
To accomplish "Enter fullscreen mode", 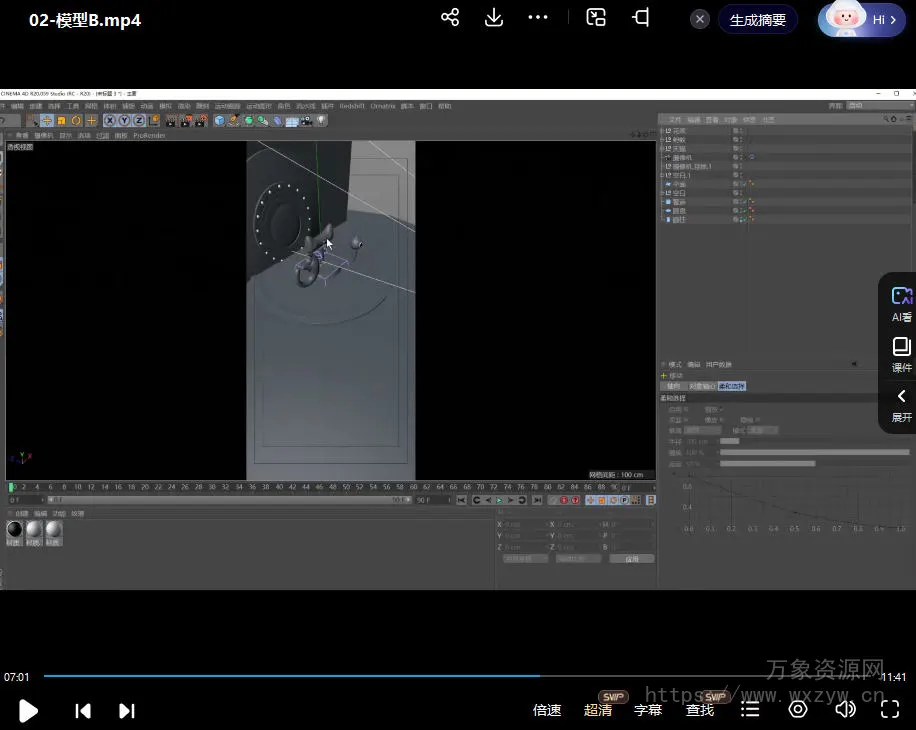I will (889, 709).
